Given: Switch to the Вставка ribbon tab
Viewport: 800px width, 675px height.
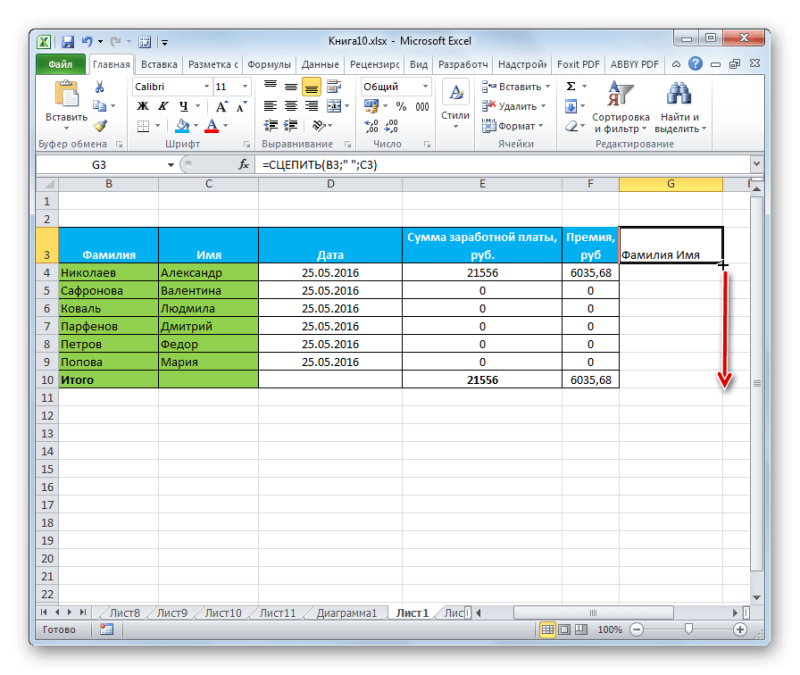Looking at the screenshot, I should 159,64.
